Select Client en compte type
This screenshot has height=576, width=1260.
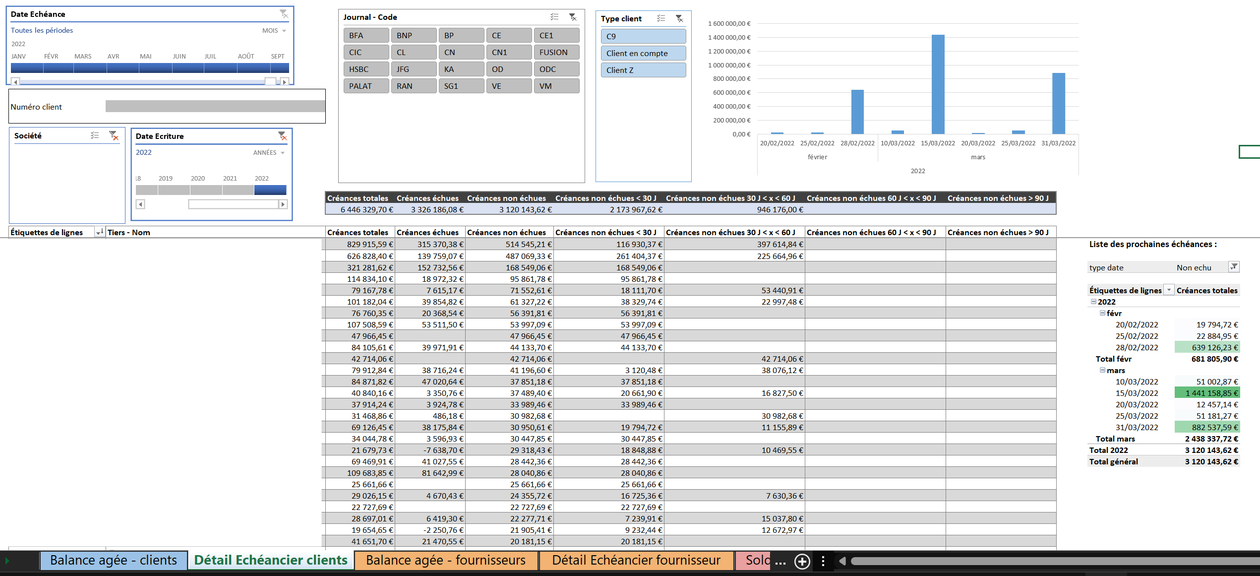(x=643, y=53)
